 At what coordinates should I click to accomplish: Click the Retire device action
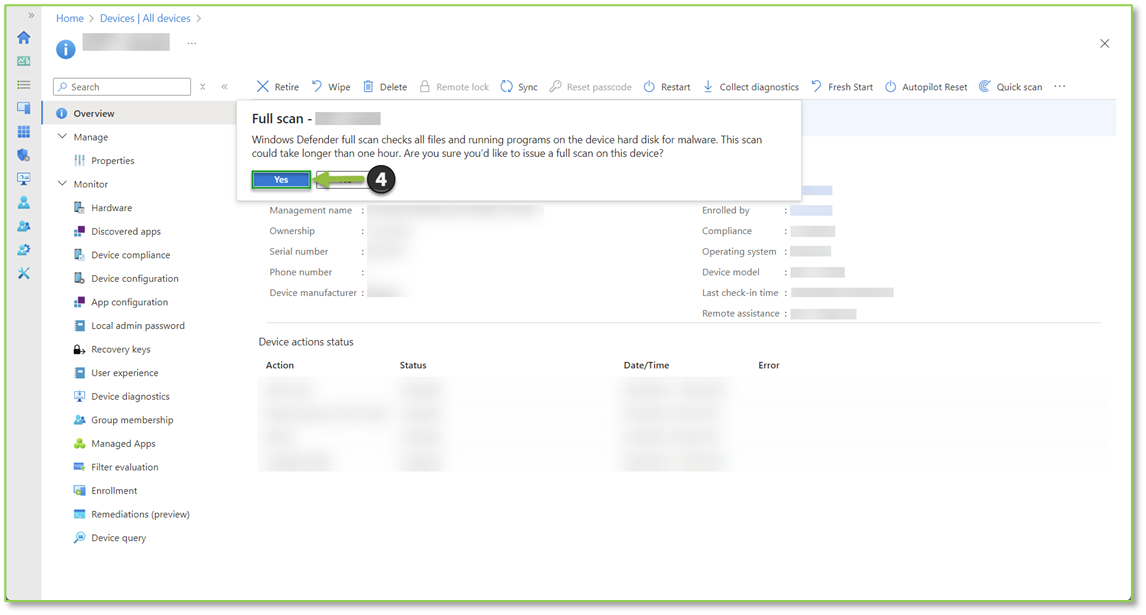click(x=277, y=87)
